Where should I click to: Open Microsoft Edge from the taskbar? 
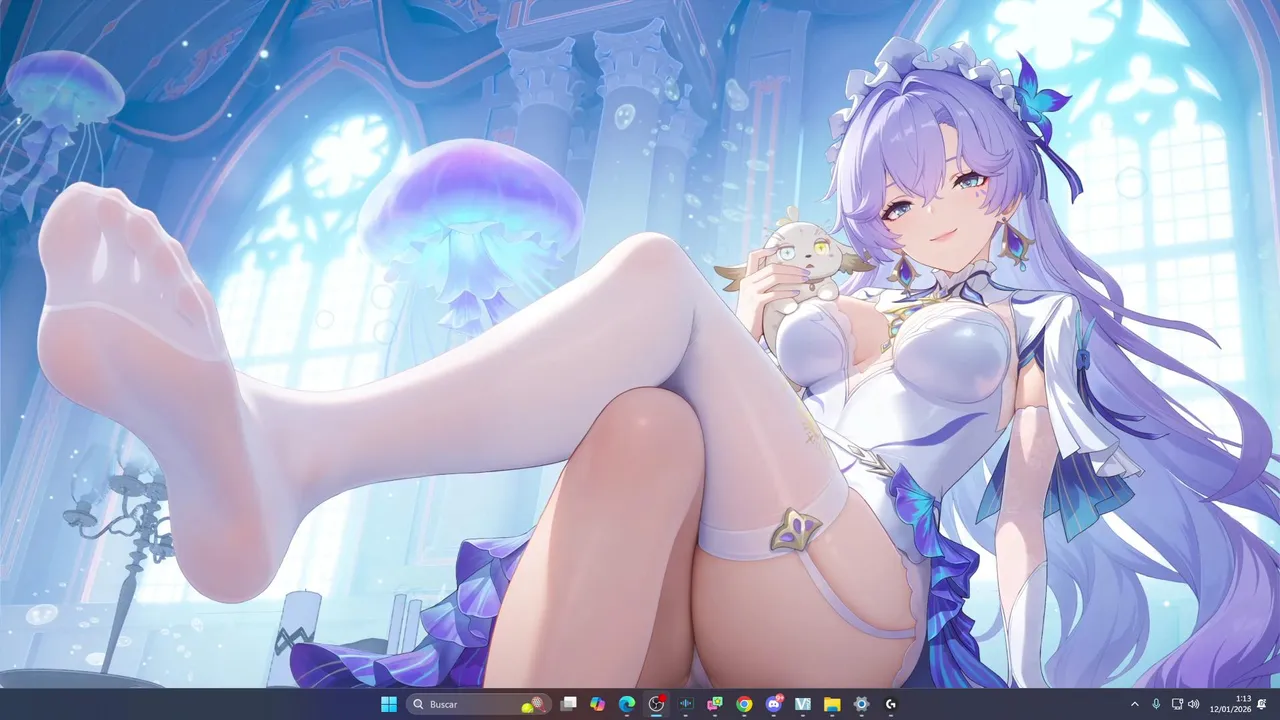(x=627, y=704)
